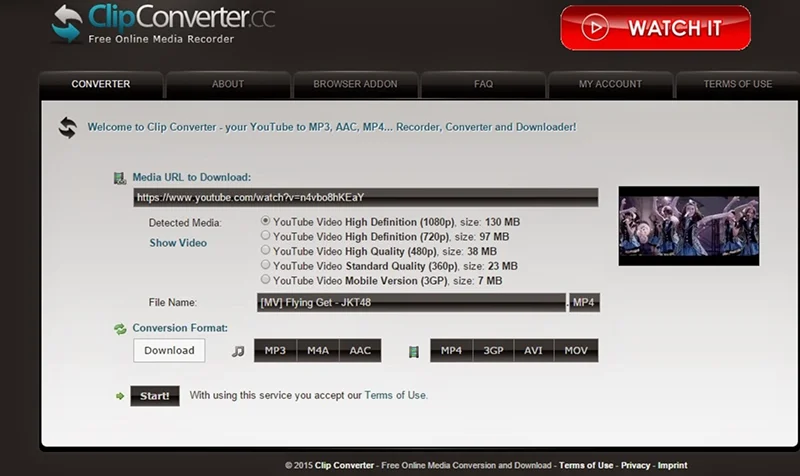The image size is (800, 476).
Task: Choose MP3 conversion format
Action: (x=275, y=350)
